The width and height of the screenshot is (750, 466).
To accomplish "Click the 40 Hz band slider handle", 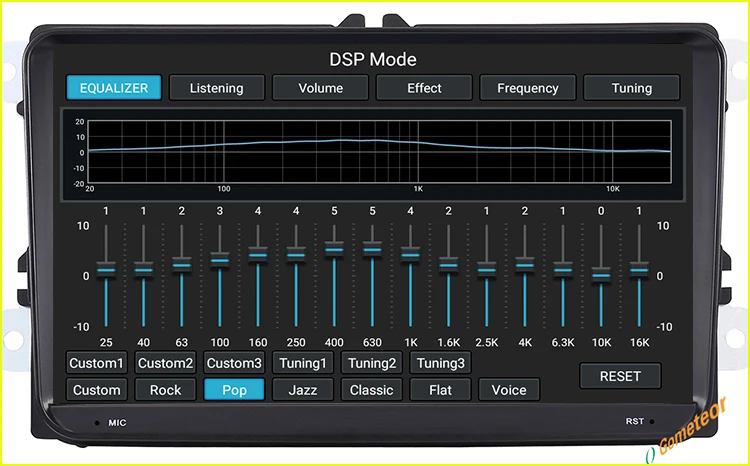I will [x=143, y=270].
